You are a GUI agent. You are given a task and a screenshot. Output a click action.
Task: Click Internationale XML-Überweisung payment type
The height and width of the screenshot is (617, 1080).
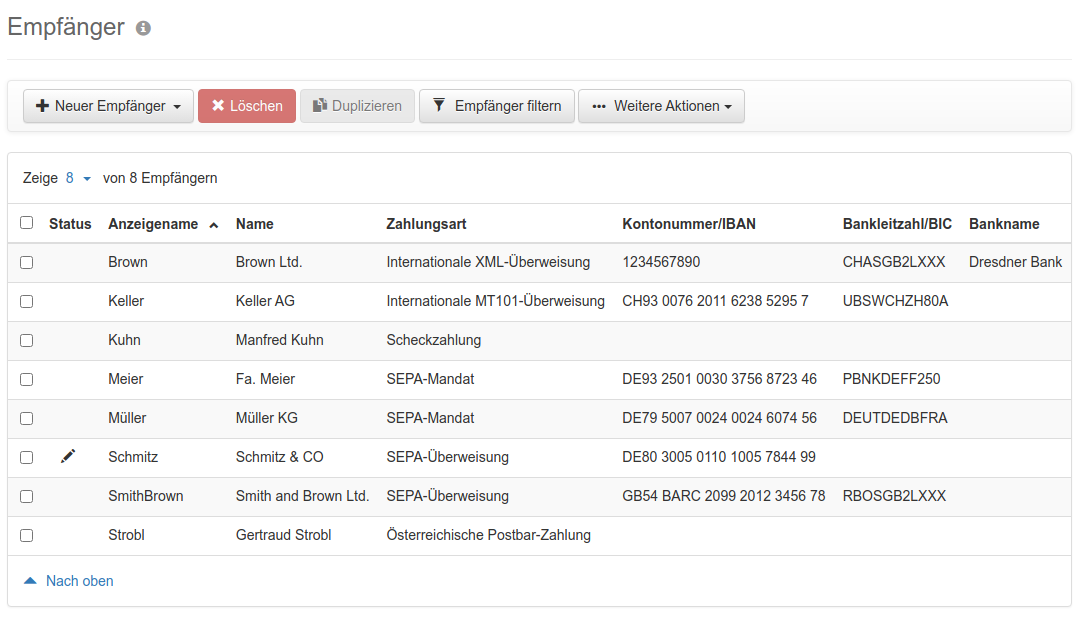pyautogui.click(x=488, y=262)
